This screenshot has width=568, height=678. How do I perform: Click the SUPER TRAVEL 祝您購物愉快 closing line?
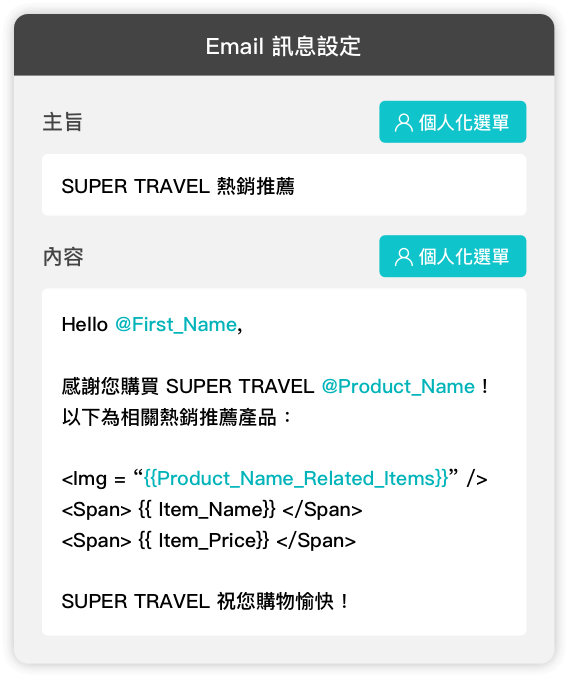[x=205, y=602]
